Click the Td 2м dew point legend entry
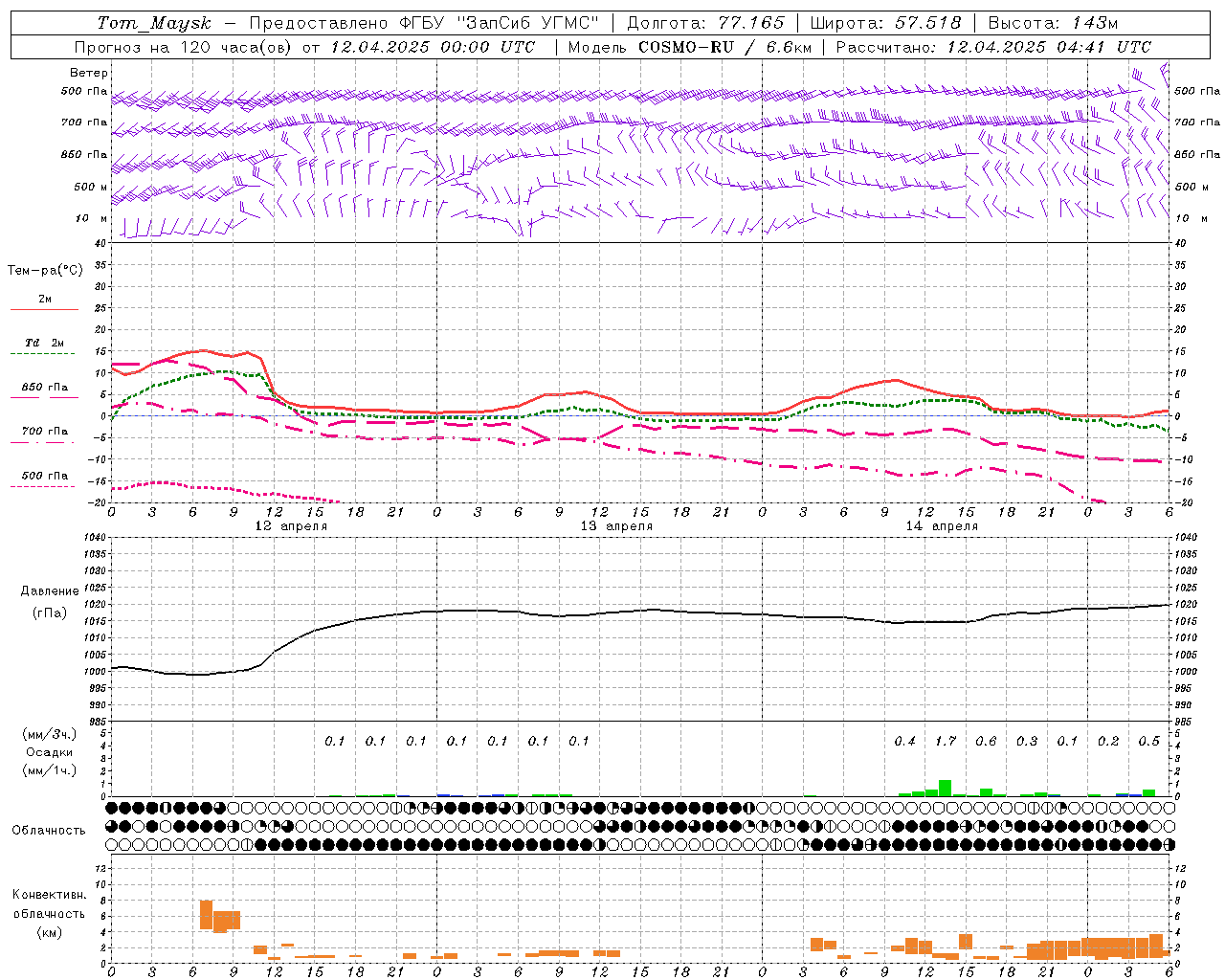 44,343
